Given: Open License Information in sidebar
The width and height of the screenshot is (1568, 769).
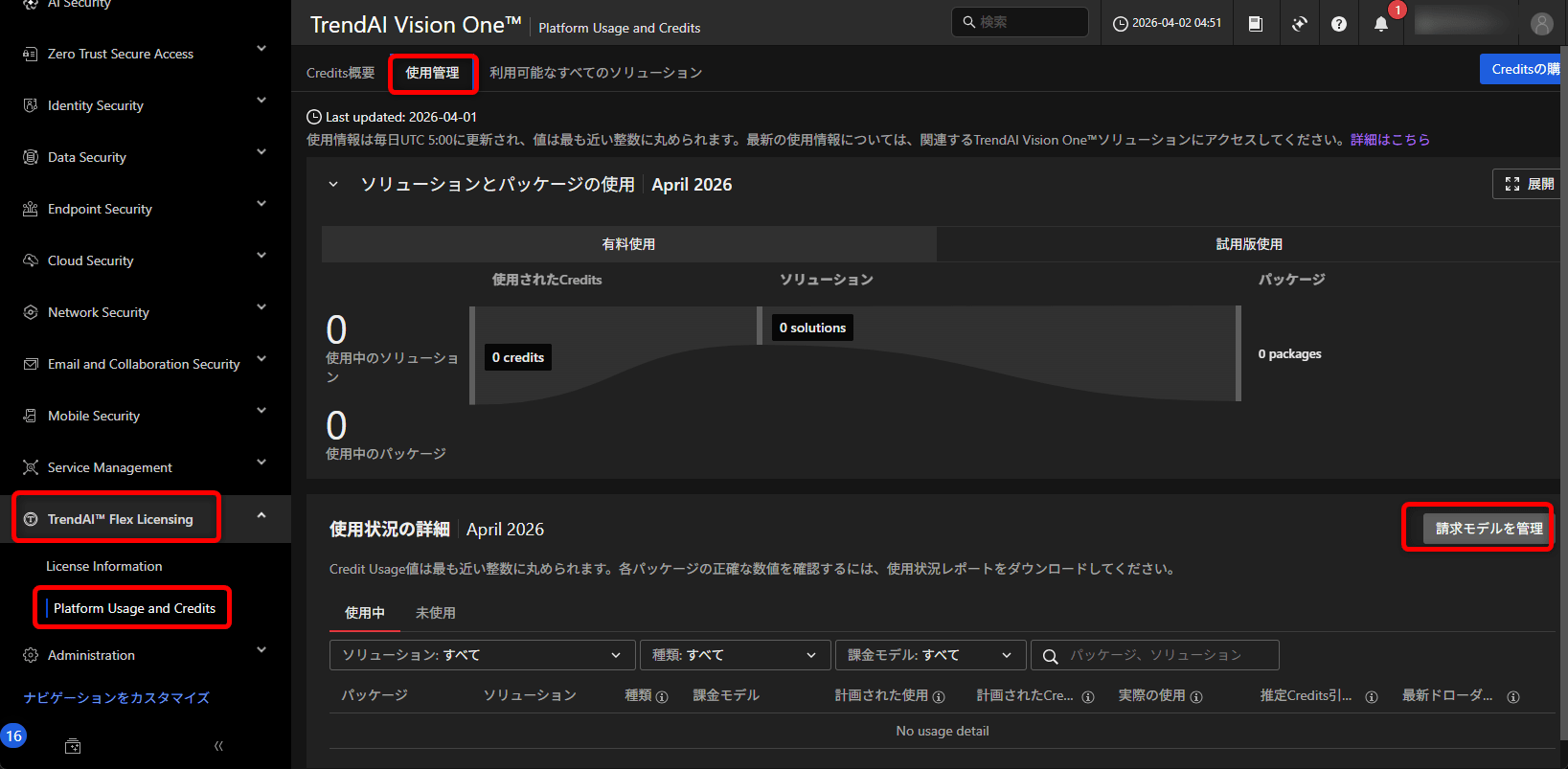Looking at the screenshot, I should [x=104, y=566].
